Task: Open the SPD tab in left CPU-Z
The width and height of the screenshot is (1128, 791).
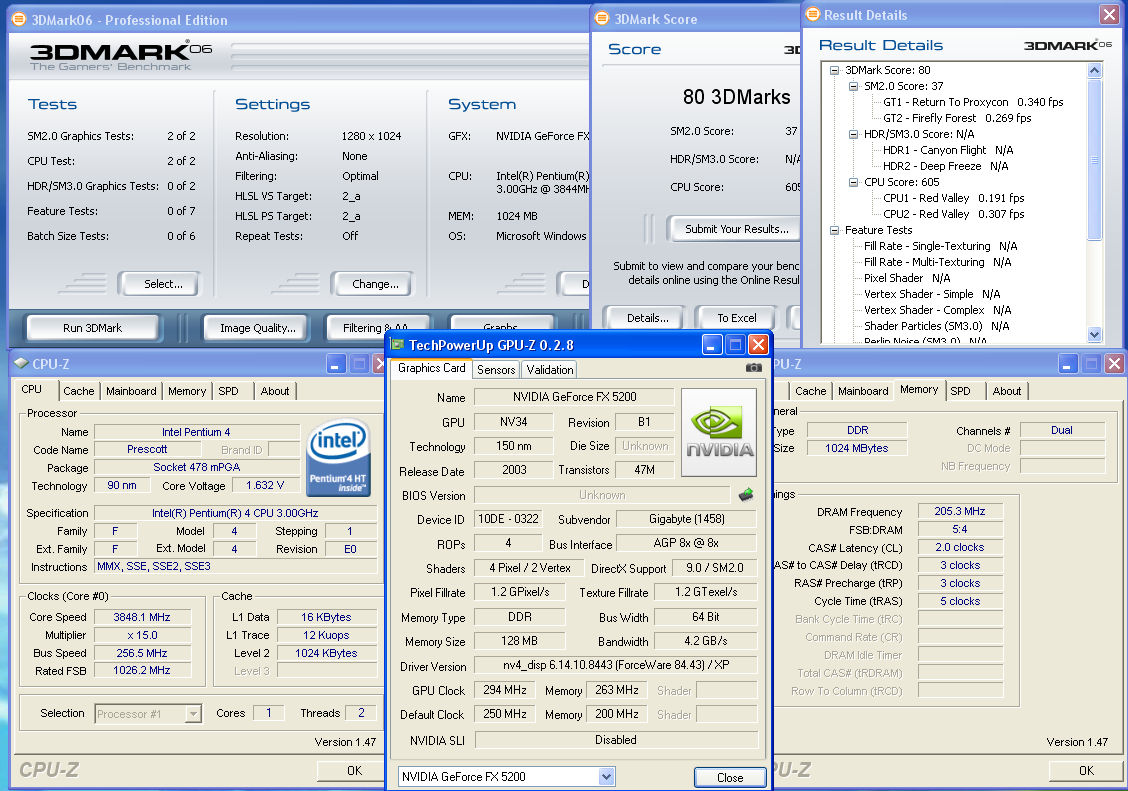Action: point(229,391)
